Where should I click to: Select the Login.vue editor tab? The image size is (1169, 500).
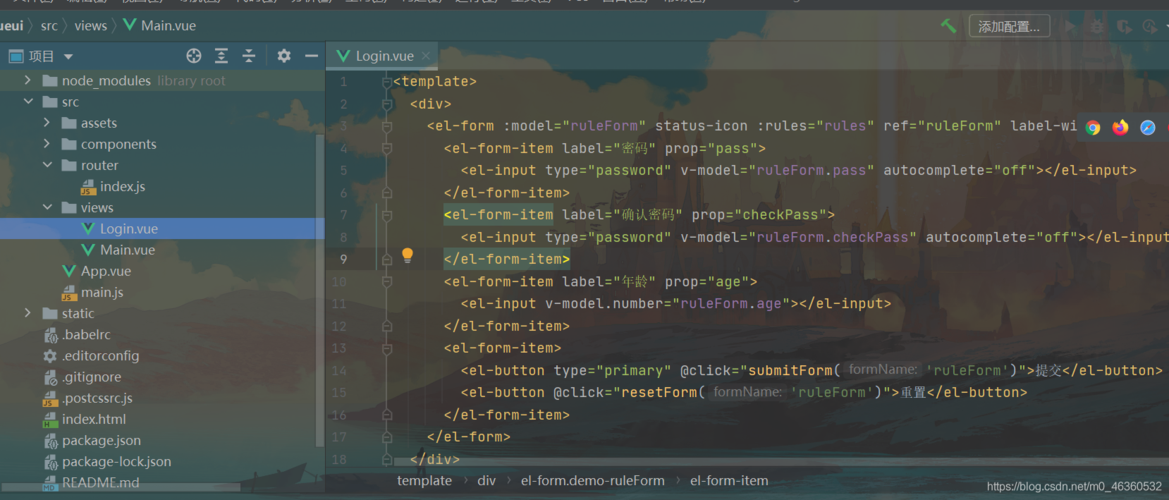click(x=382, y=56)
